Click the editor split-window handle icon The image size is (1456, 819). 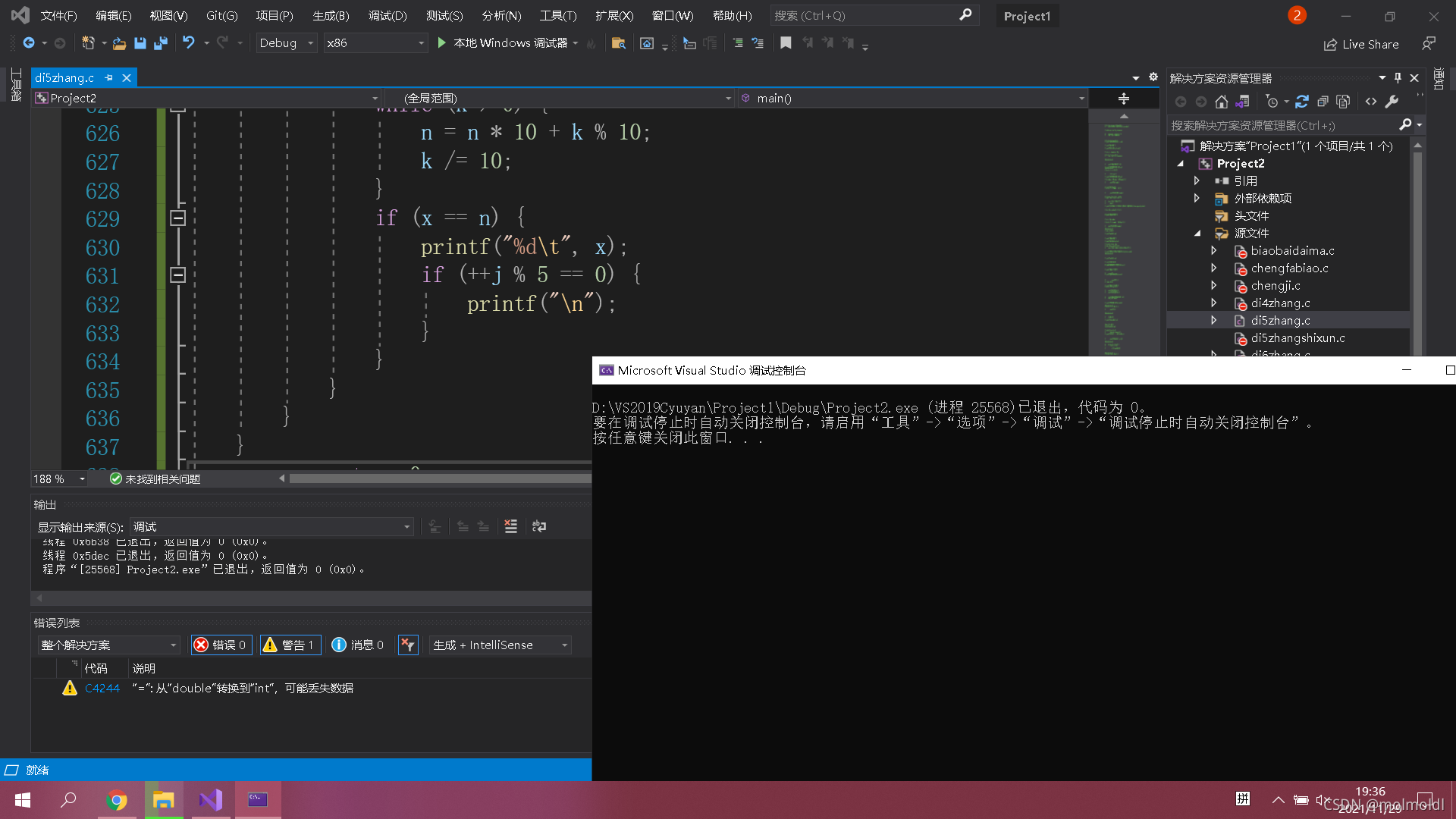pos(1124,99)
